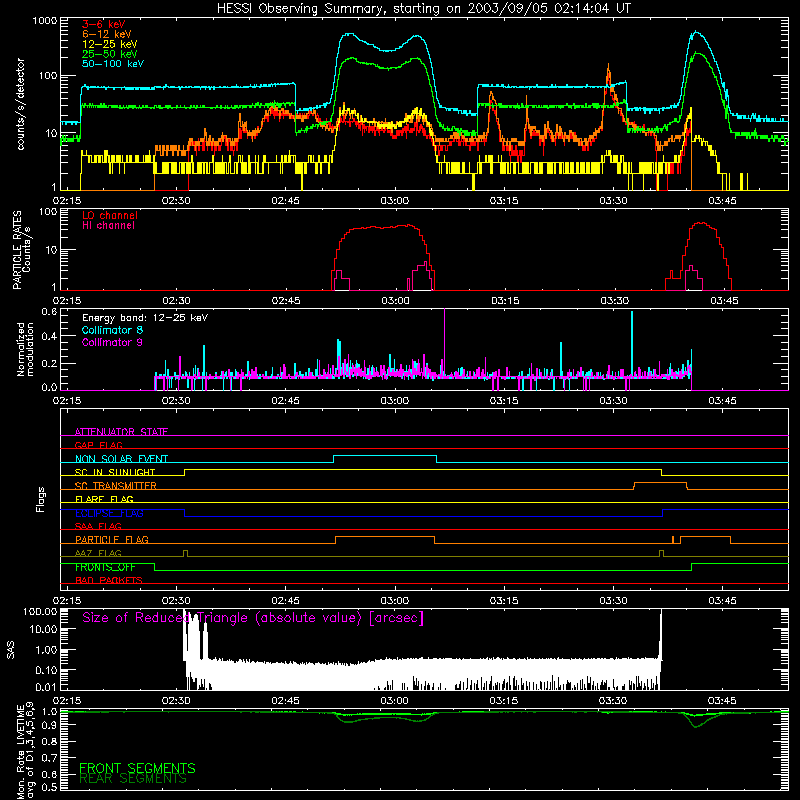Screen dimensions: 800x800
Task: Select the 3-6 keV legend entry
Action: (x=104, y=24)
